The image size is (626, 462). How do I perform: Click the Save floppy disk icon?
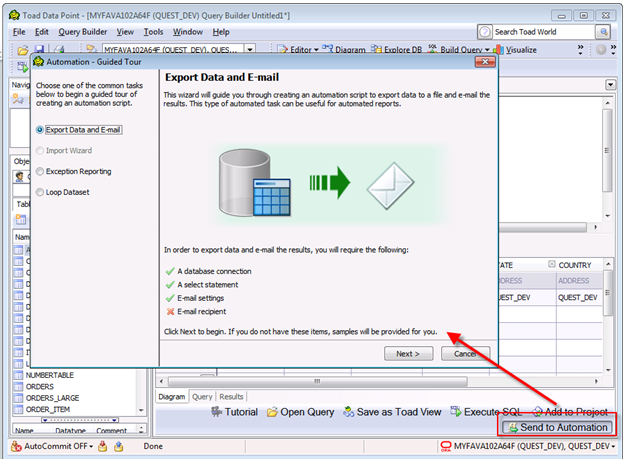[39, 49]
